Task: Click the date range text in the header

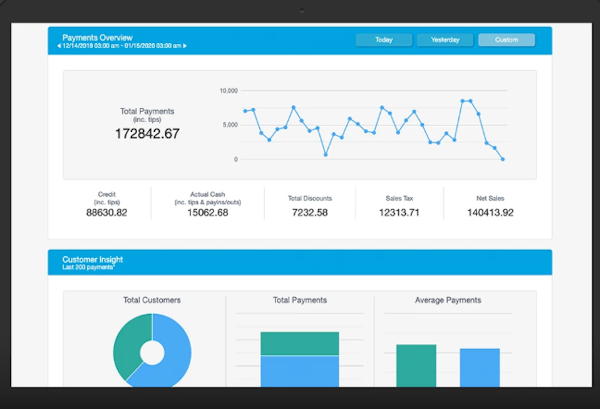Action: (121, 46)
